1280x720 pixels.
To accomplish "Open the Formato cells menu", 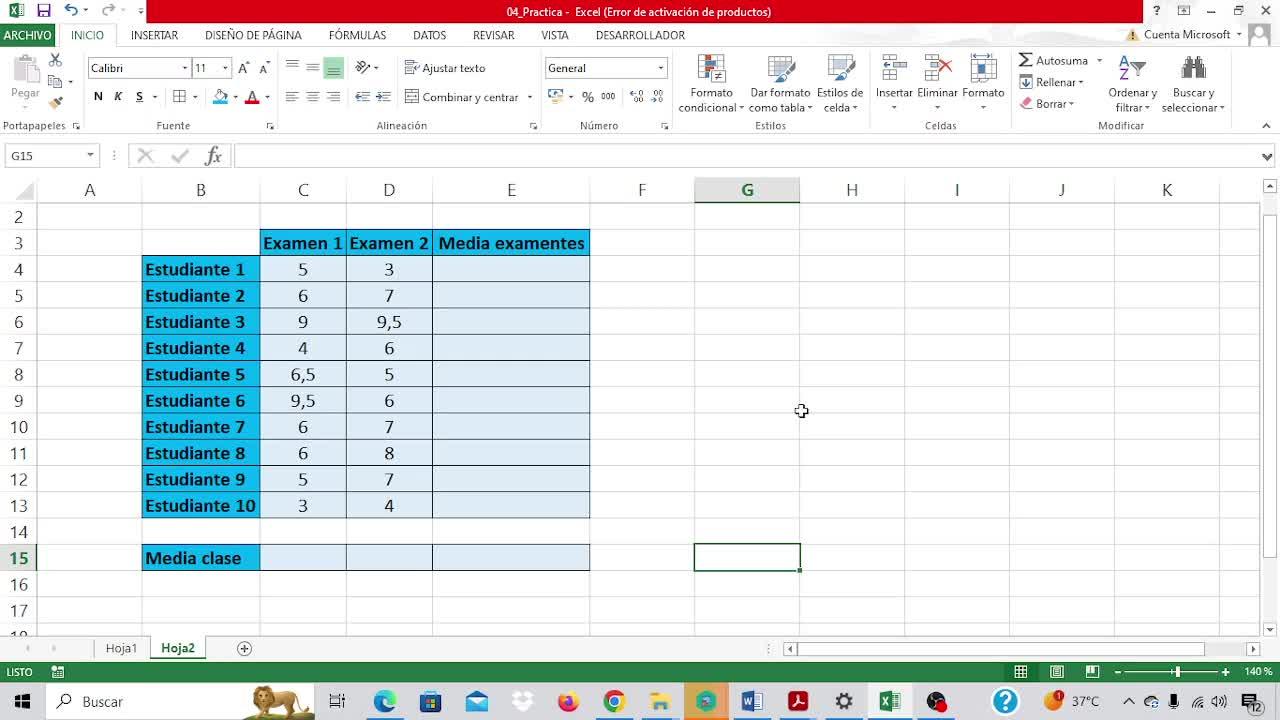I will point(983,84).
